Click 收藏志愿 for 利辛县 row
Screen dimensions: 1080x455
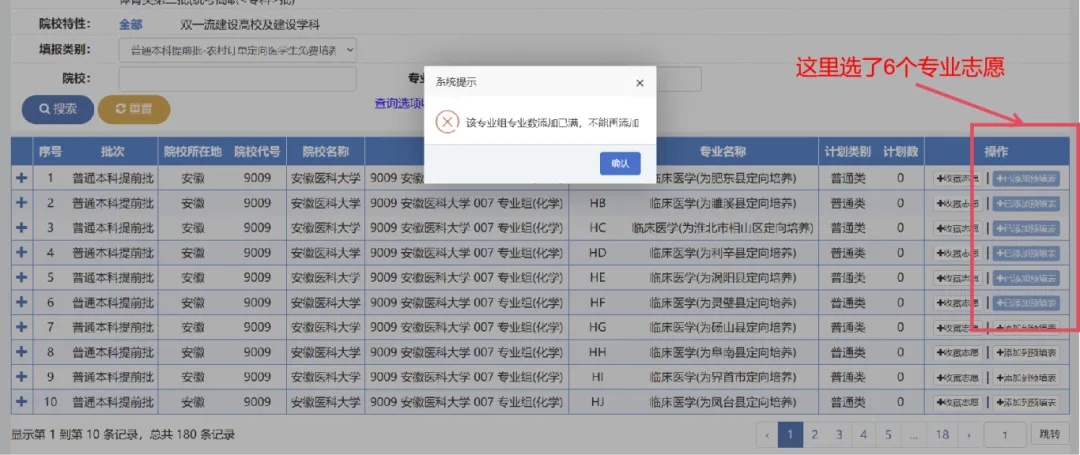(x=957, y=253)
